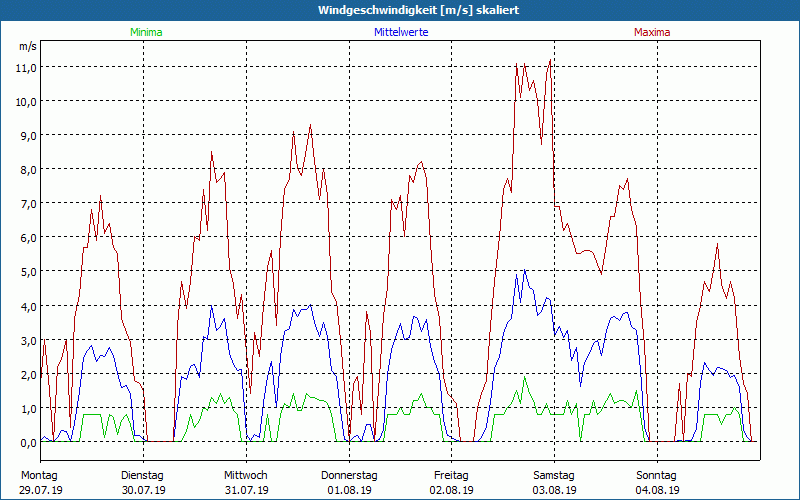This screenshot has width=800, height=500.
Task: Click the chart title Windgeschwindigkeit [m/s] skaliert
Action: click(418, 10)
